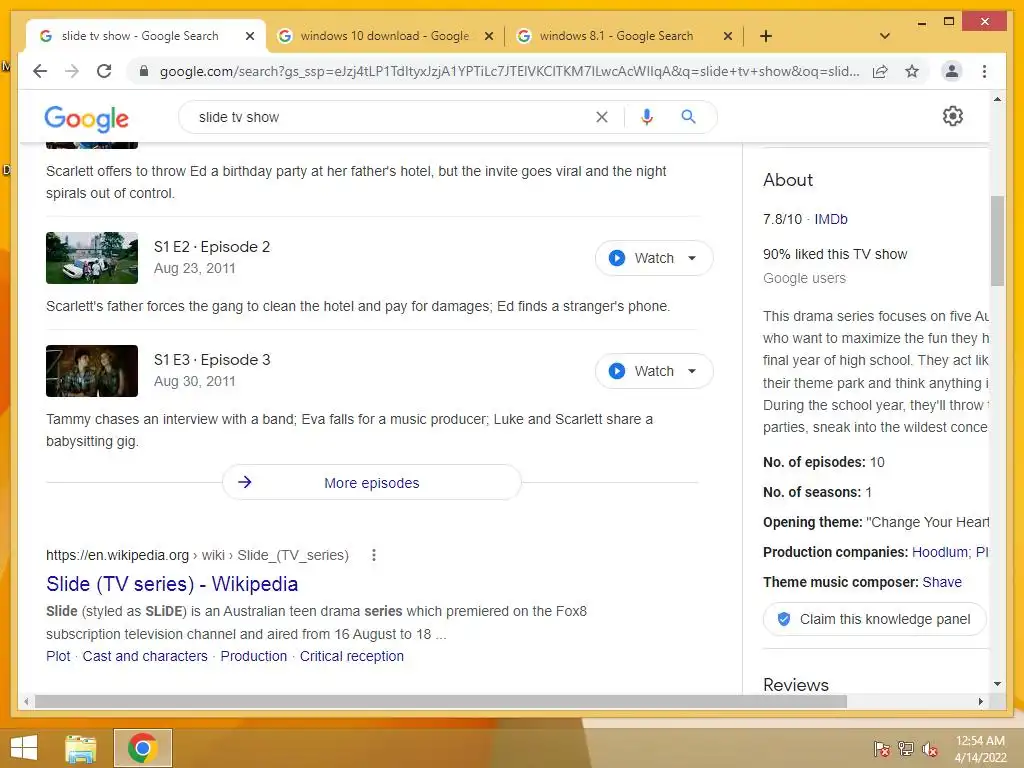The width and height of the screenshot is (1024, 768).
Task: Click the scroll down arrow
Action: (x=997, y=684)
